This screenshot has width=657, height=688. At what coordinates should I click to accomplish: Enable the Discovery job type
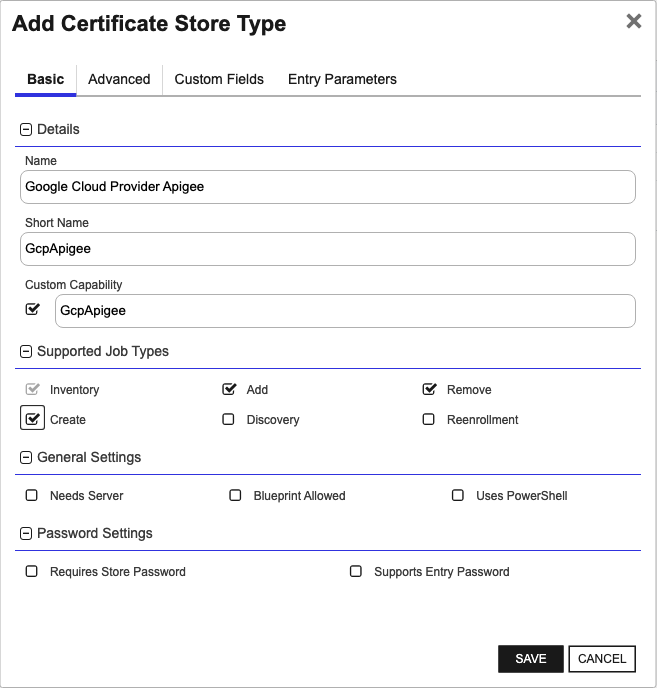228,419
